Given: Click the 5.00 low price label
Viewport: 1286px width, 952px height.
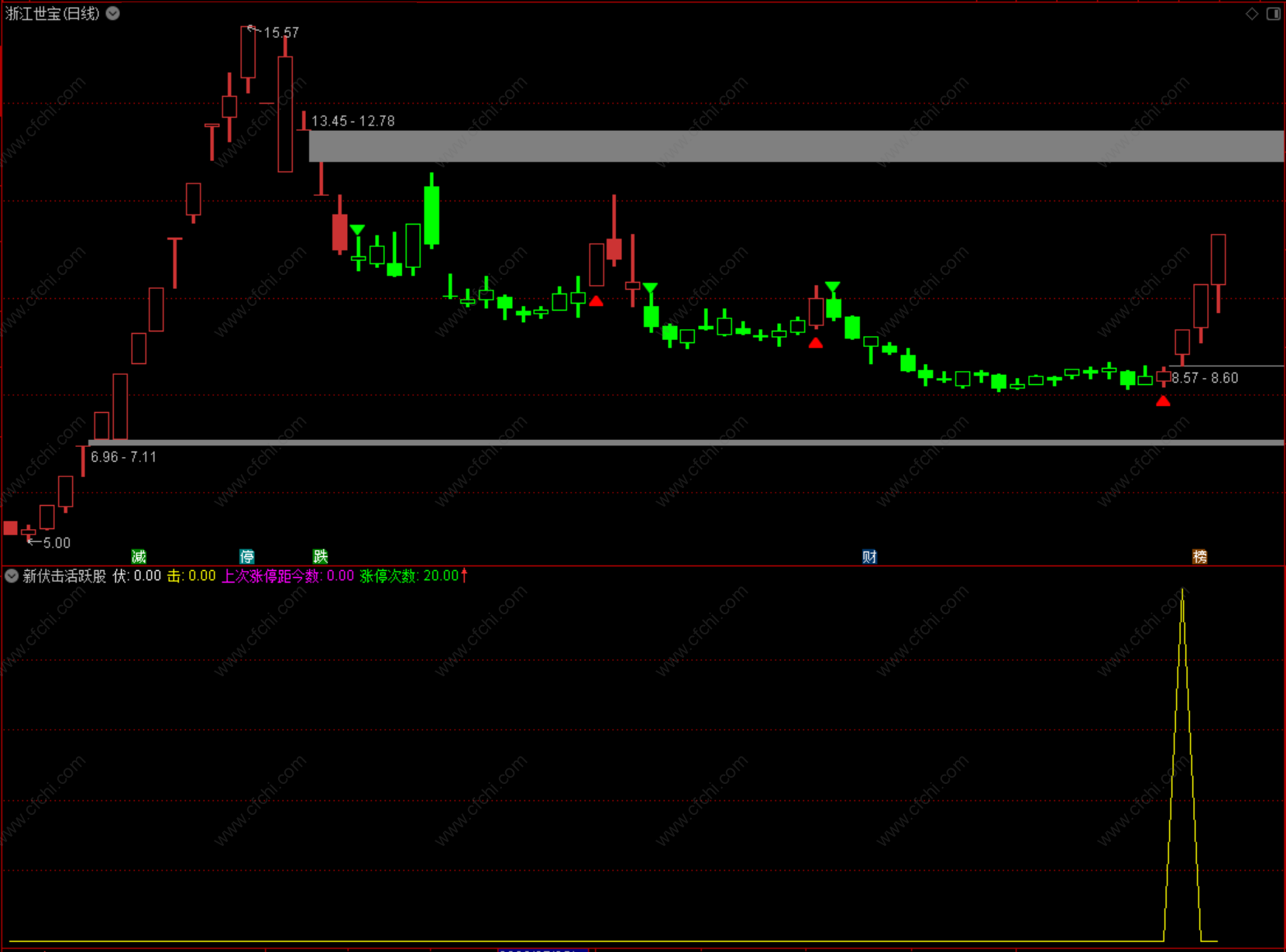Looking at the screenshot, I should coord(57,543).
